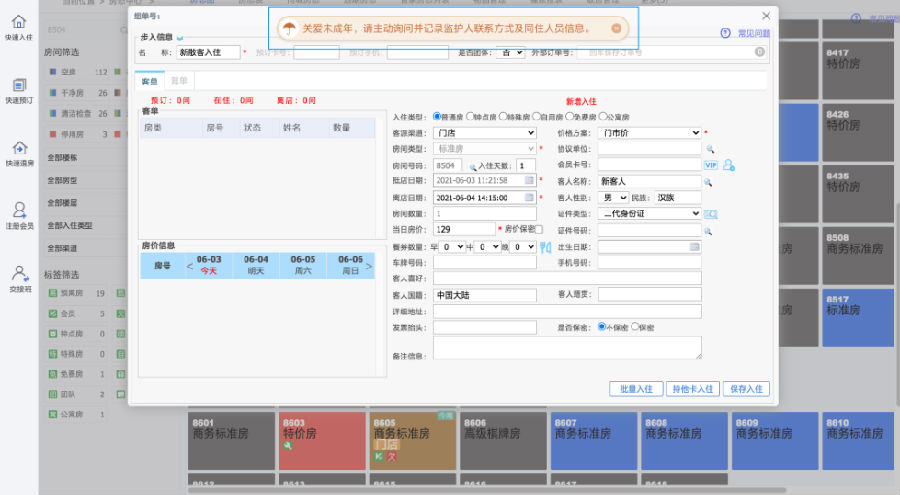Click the 保存入住 button
The height and width of the screenshot is (495, 900).
click(x=746, y=389)
